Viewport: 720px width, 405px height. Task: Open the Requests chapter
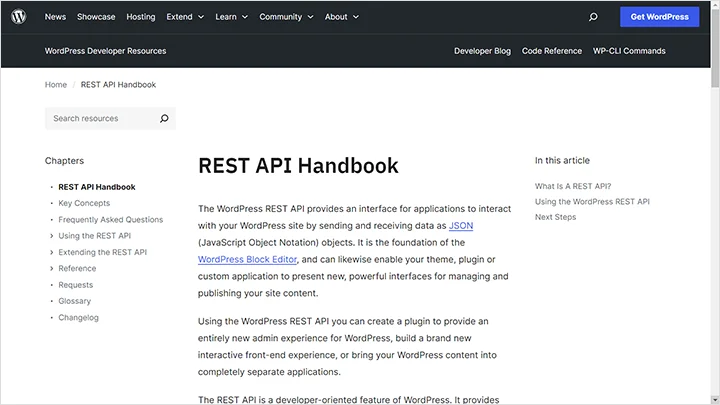pos(75,285)
